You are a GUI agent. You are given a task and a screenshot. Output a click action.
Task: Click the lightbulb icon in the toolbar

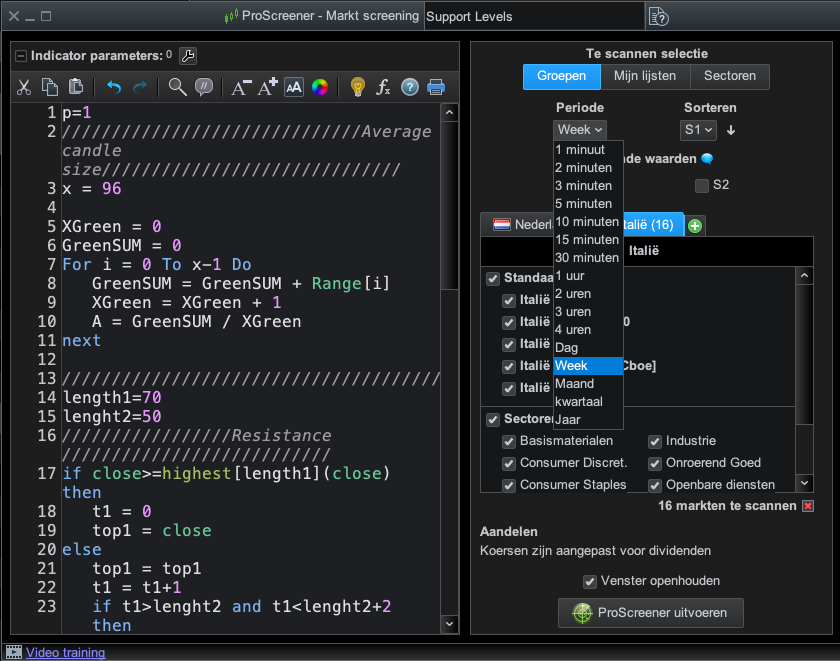point(357,87)
